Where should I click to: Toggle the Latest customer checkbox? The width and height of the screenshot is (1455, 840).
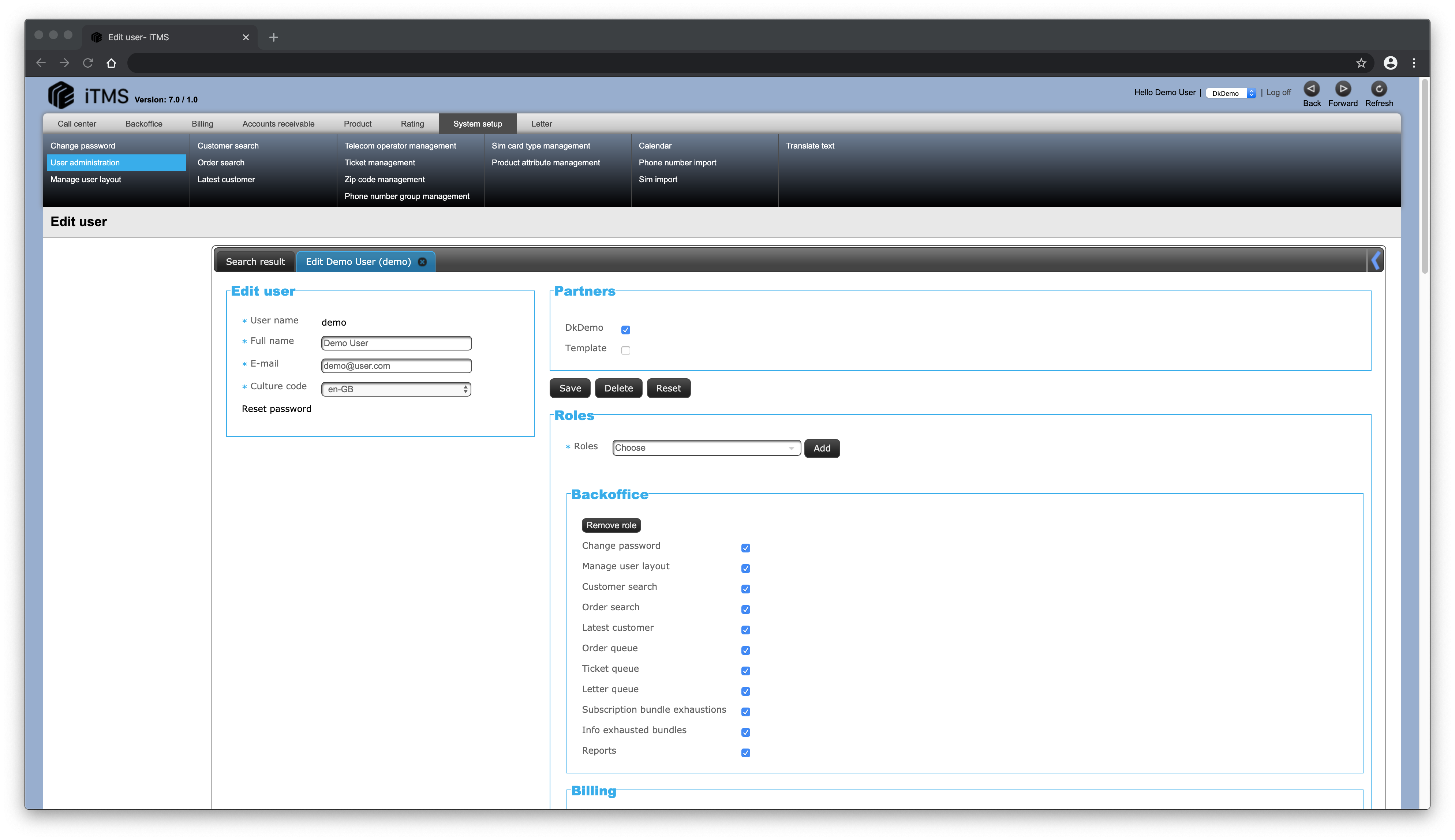click(x=745, y=630)
